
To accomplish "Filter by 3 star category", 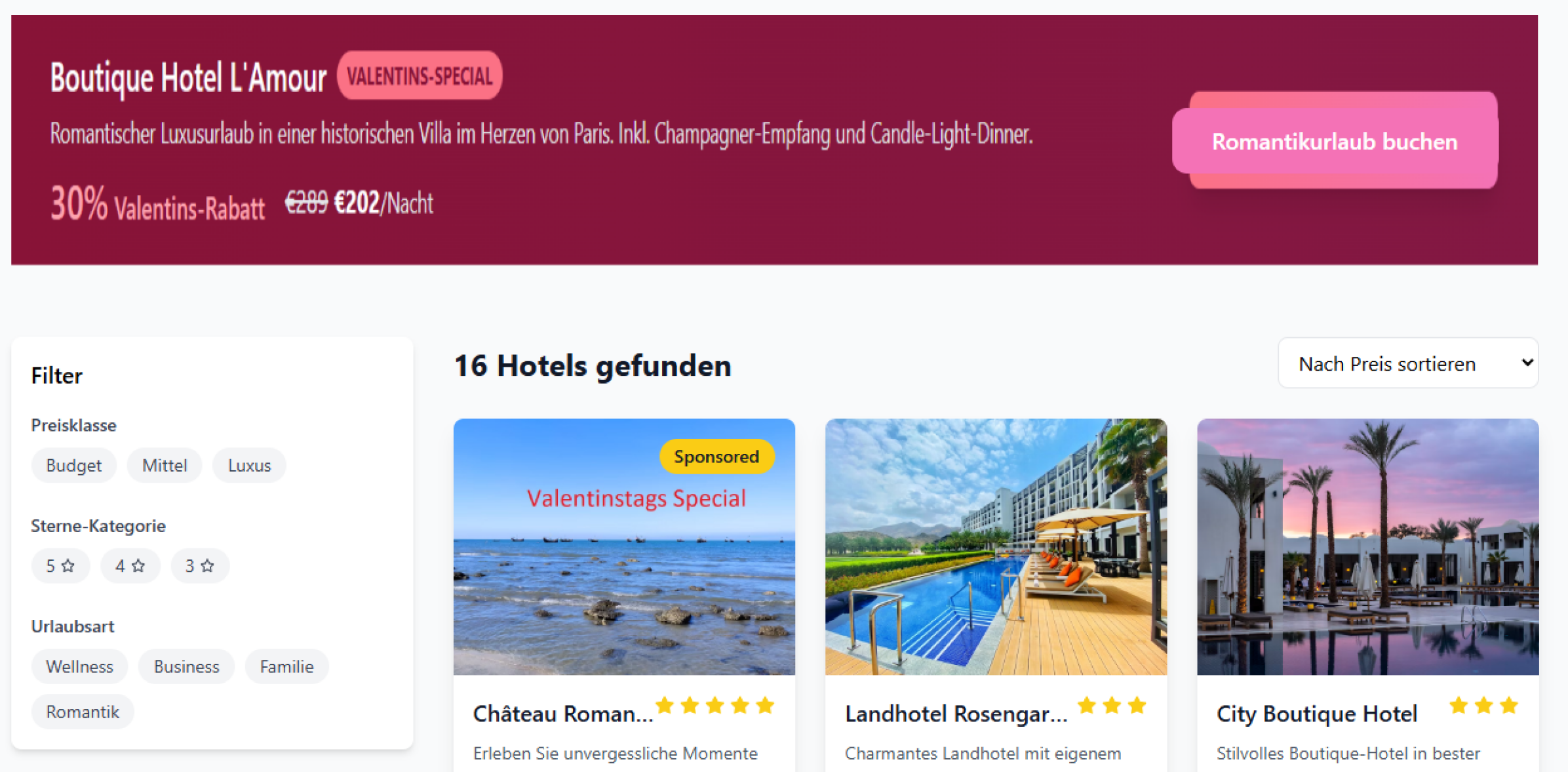I will point(200,565).
